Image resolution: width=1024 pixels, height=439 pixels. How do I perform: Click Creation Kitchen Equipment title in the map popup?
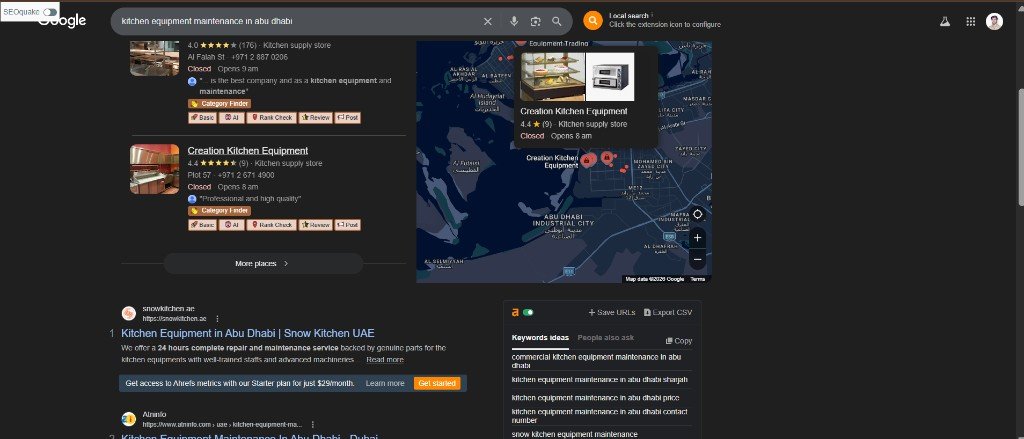(x=573, y=111)
